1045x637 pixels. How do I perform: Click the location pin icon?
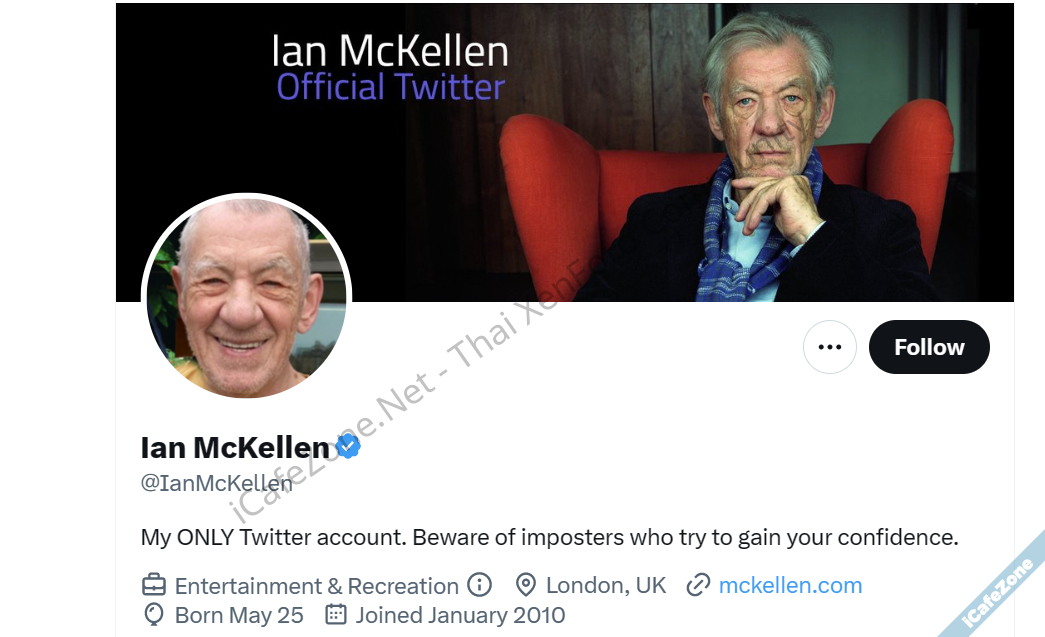coord(526,585)
